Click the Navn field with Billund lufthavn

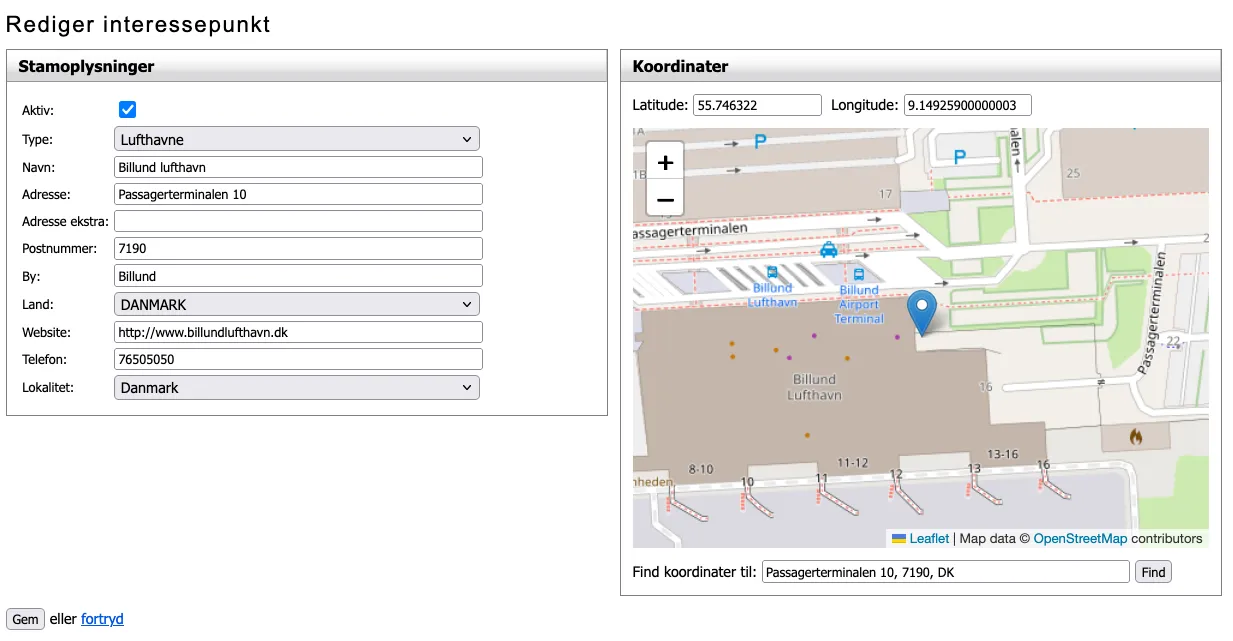point(299,167)
